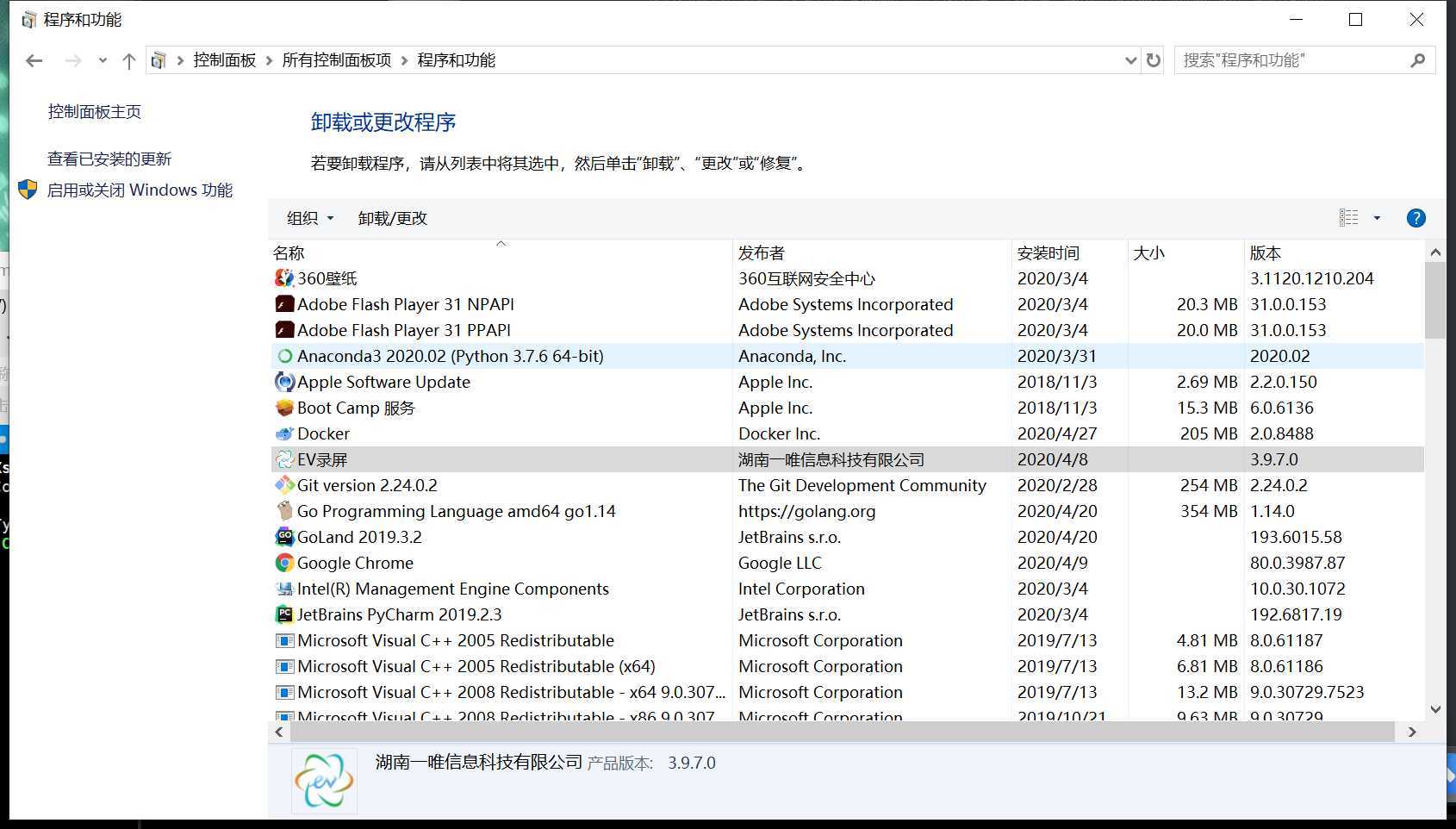Click 所有控制面板项 breadcrumb
Viewport: 1456px width, 829px height.
point(337,60)
